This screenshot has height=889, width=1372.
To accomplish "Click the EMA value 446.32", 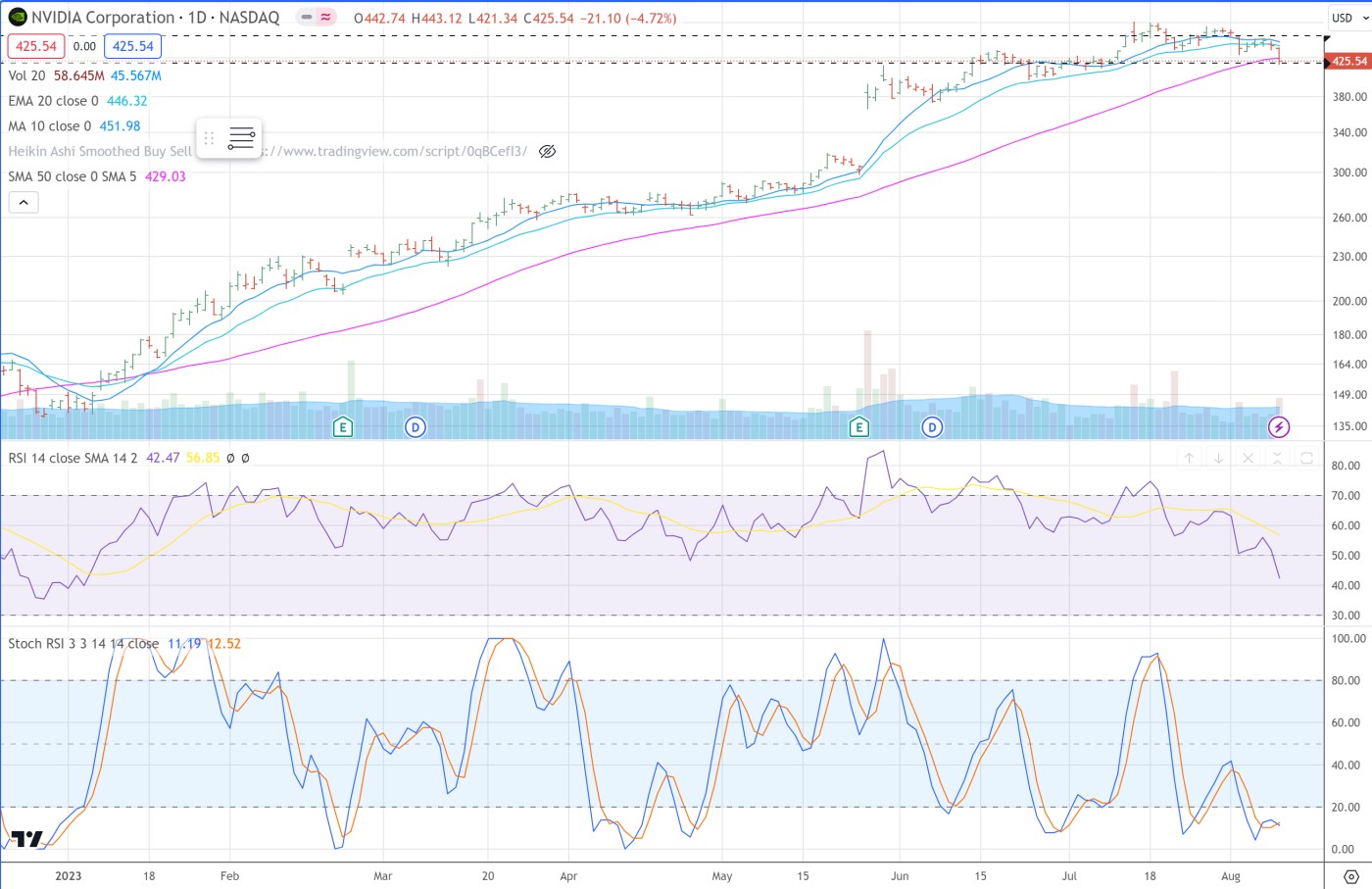I will point(127,101).
